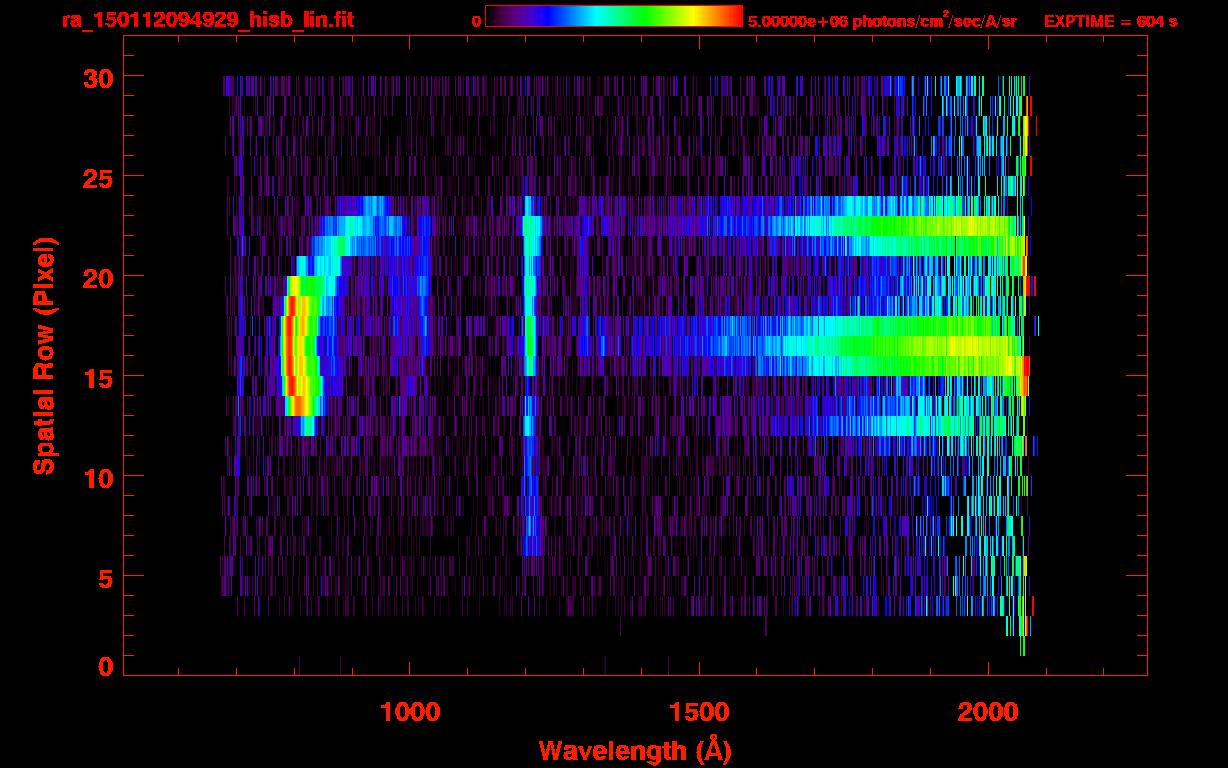Click the y-axis tick label 10
The image size is (1228, 768).
click(96, 477)
